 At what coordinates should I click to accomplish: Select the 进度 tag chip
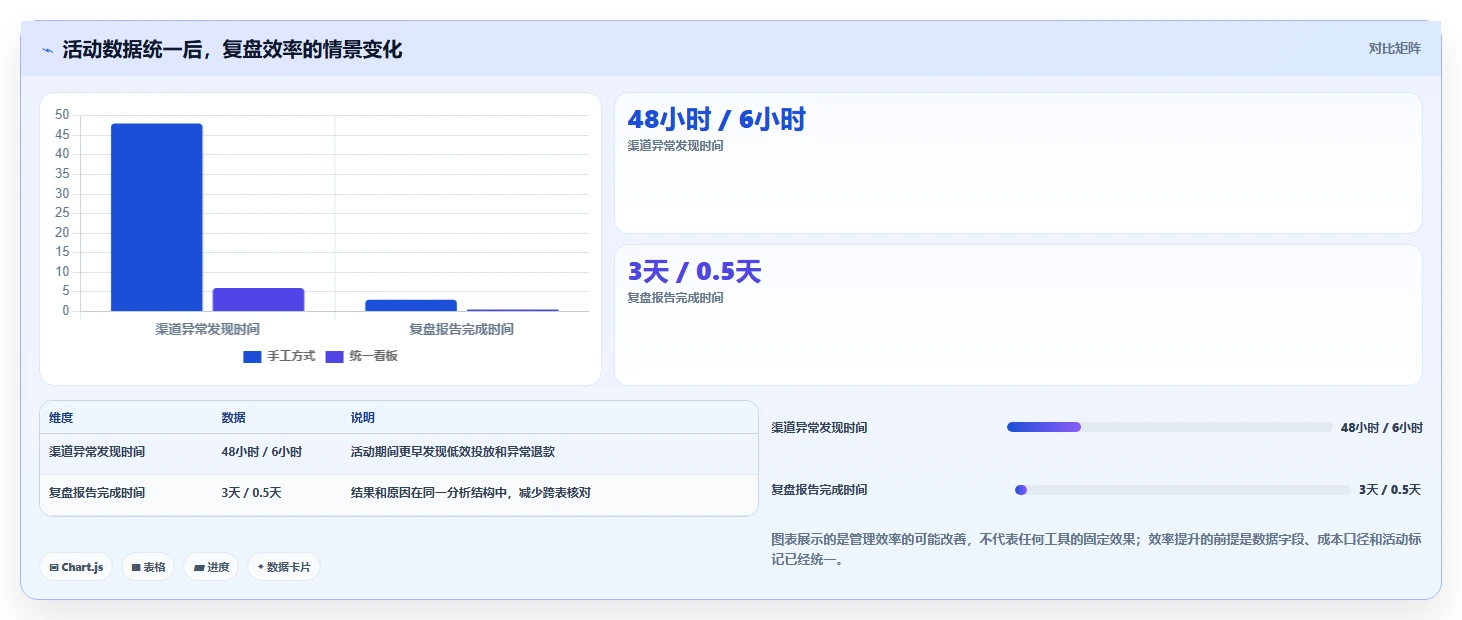(211, 567)
